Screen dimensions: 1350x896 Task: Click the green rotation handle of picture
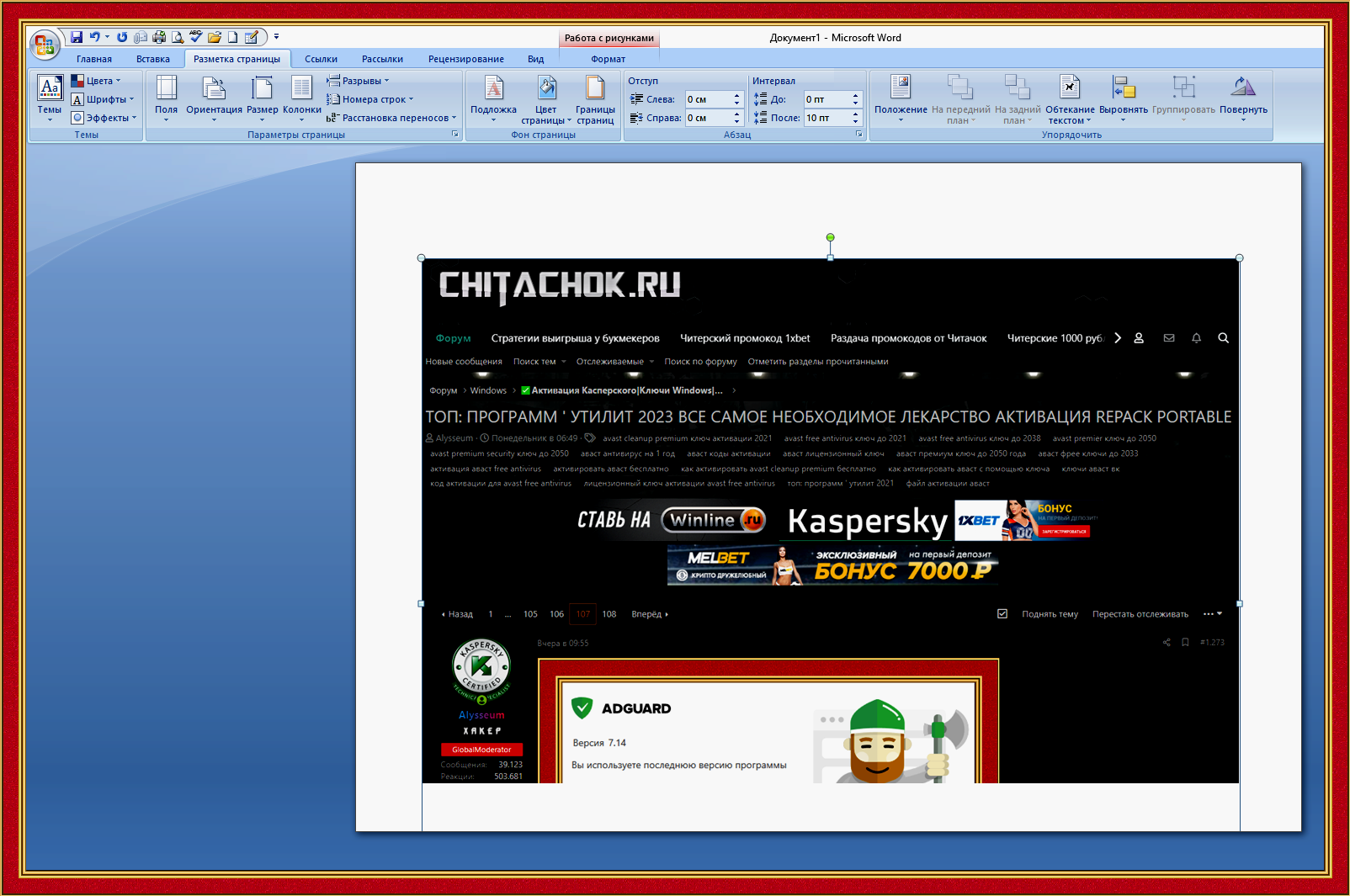(x=831, y=237)
